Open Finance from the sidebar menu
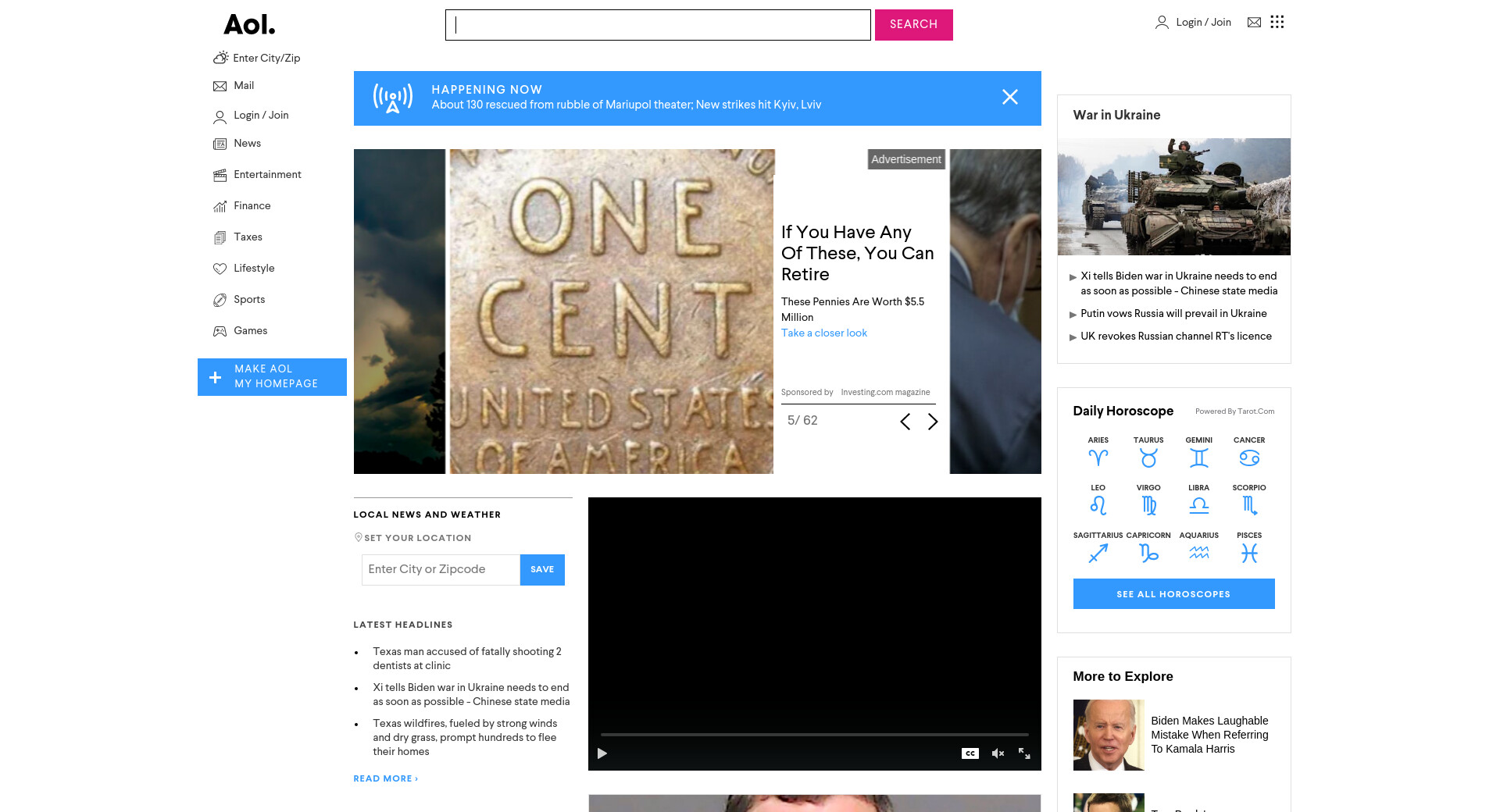 252,206
